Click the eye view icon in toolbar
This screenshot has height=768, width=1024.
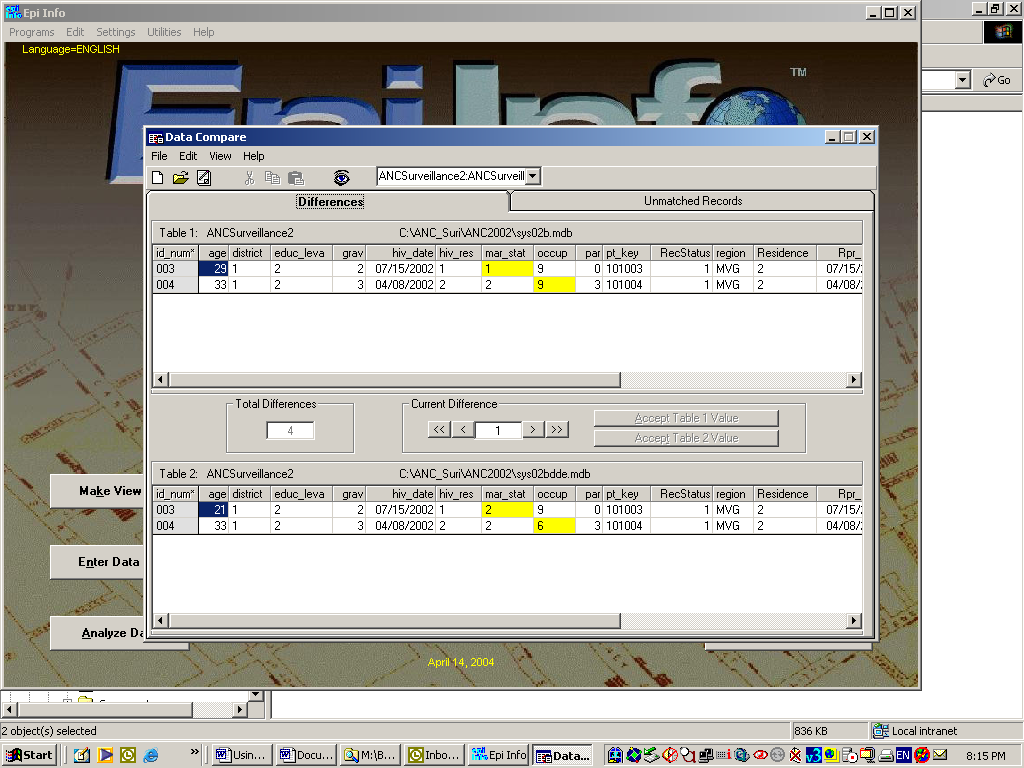point(342,178)
